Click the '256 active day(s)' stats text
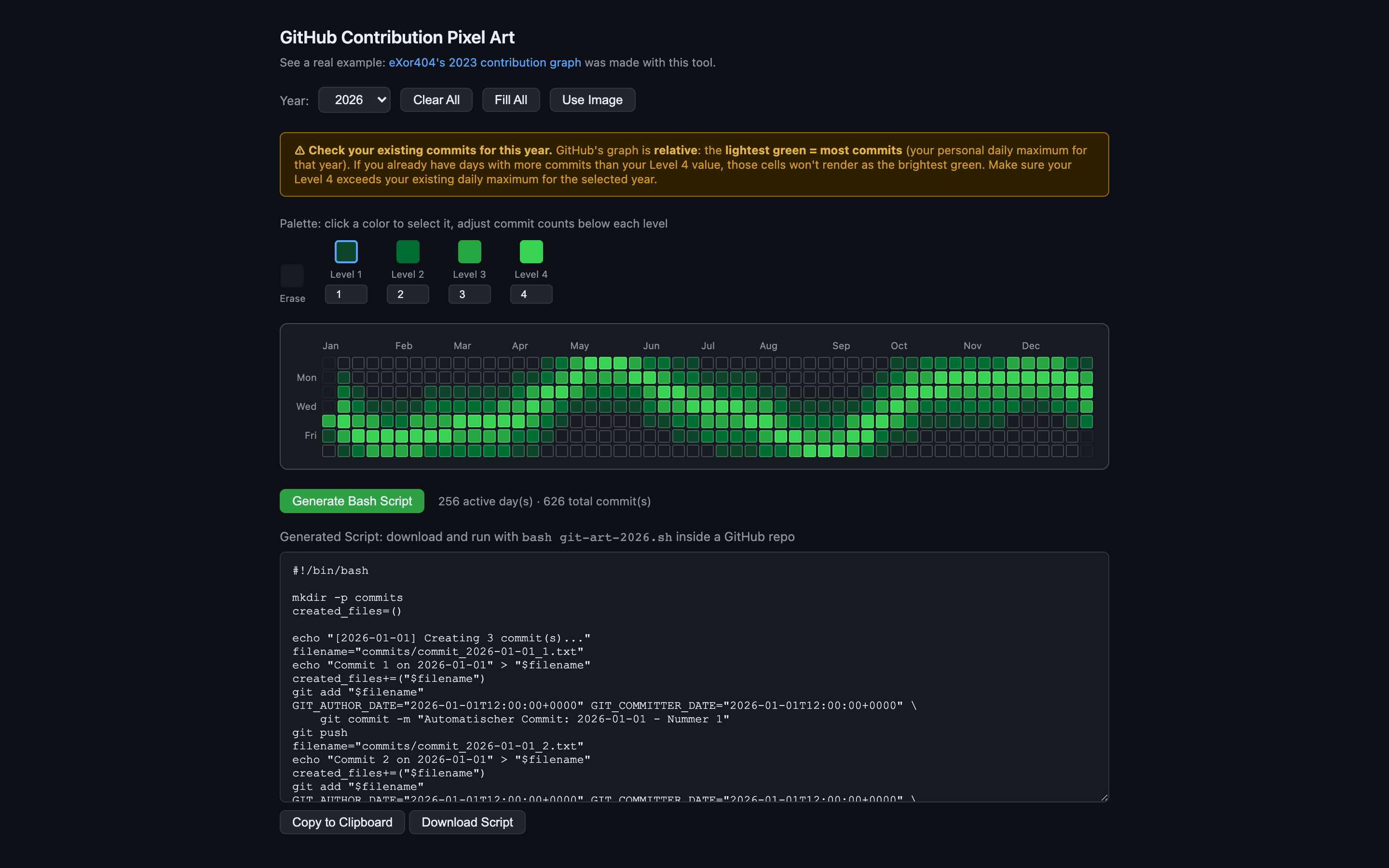Viewport: 1389px width, 868px height. tap(486, 501)
